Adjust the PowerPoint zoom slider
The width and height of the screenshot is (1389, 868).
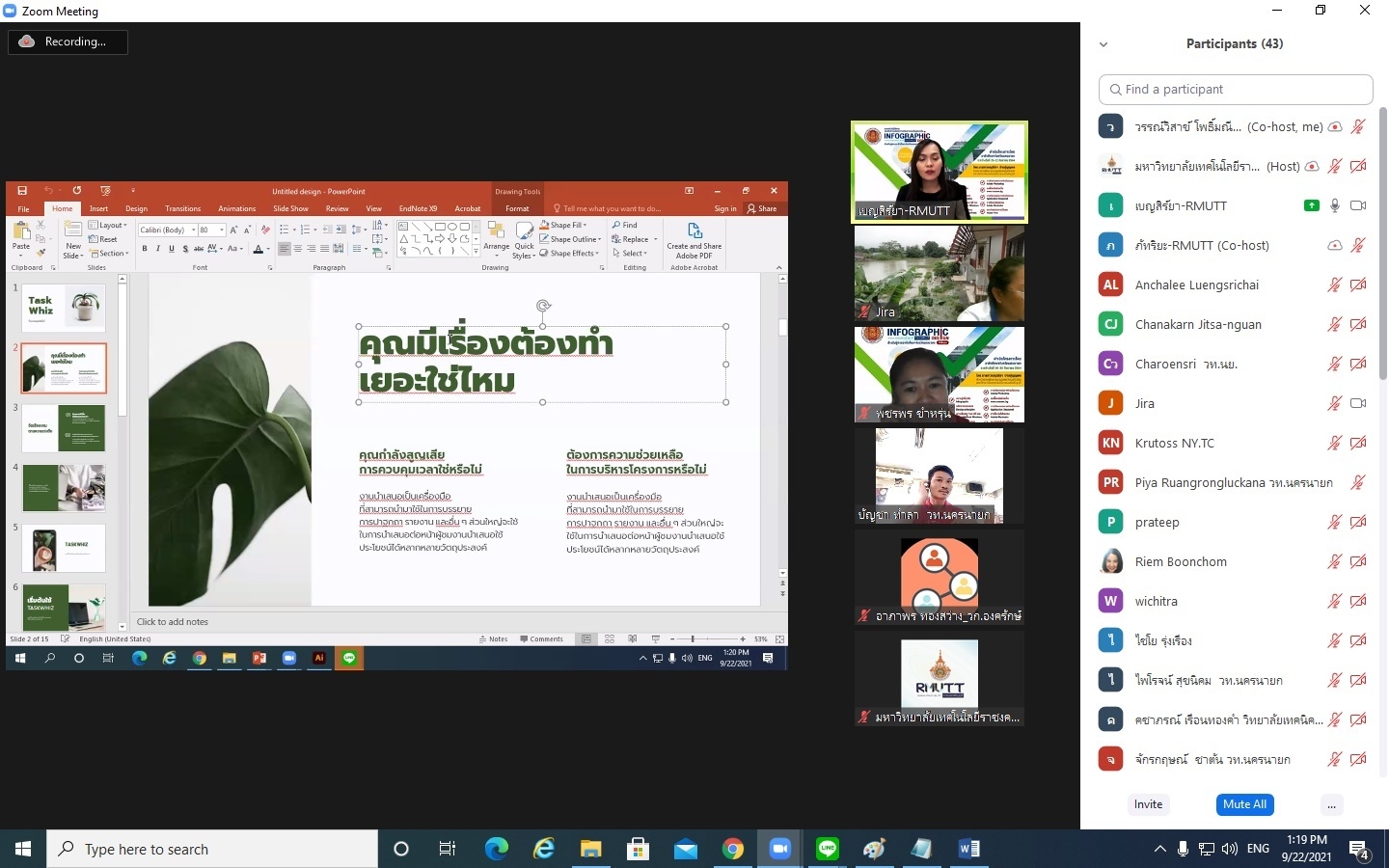[693, 638]
